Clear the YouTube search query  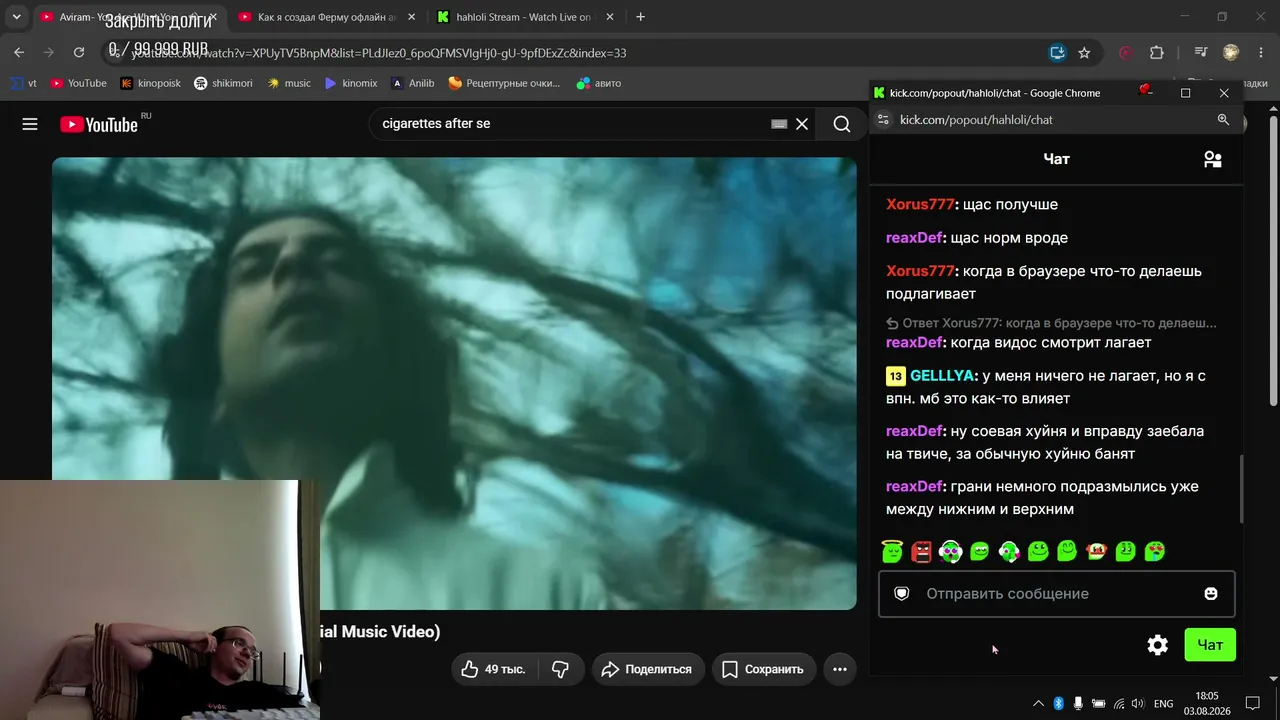click(x=802, y=124)
